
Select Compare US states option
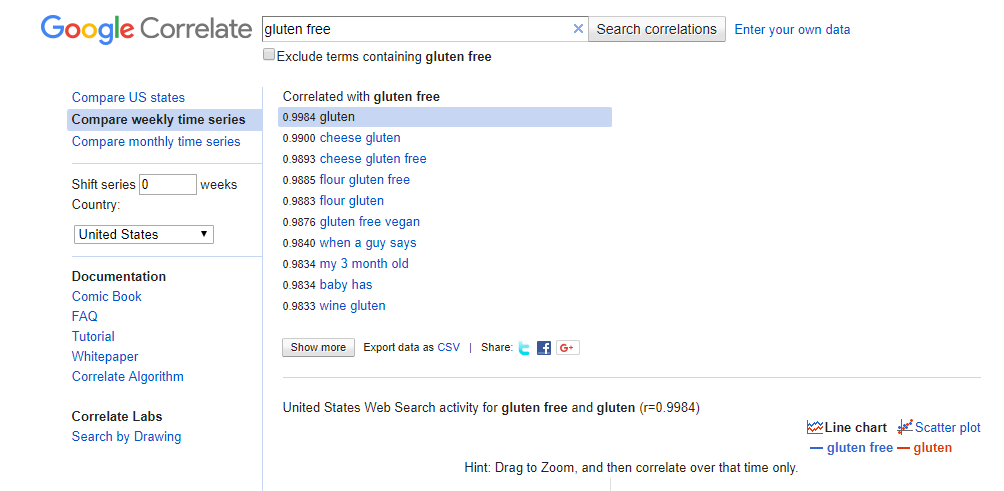128,97
